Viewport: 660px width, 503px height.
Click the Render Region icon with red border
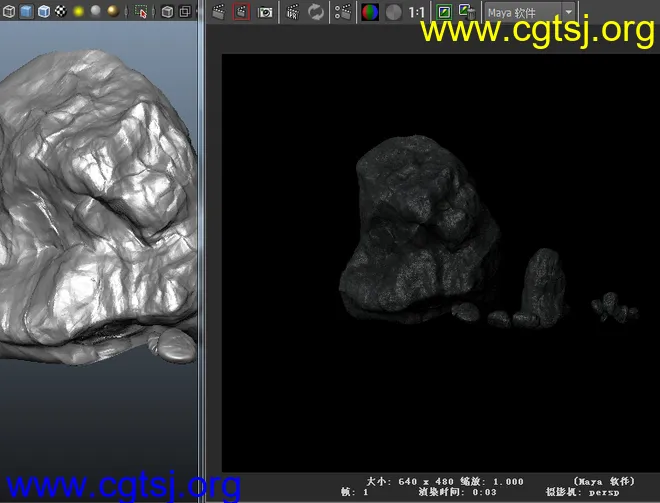[241, 12]
